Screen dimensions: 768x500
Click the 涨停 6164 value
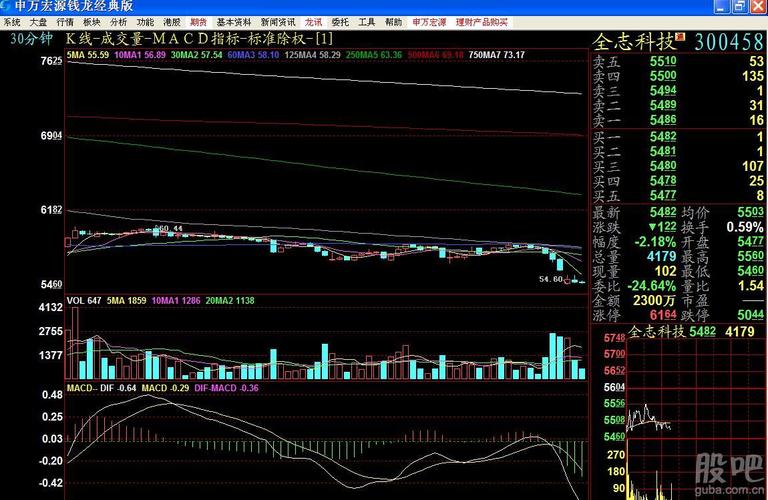tap(663, 315)
